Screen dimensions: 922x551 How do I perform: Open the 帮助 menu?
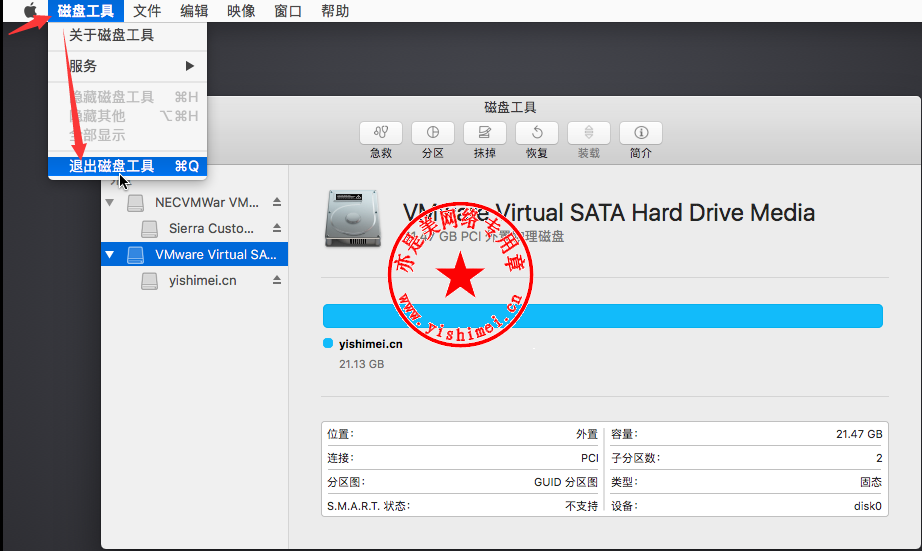coord(335,11)
